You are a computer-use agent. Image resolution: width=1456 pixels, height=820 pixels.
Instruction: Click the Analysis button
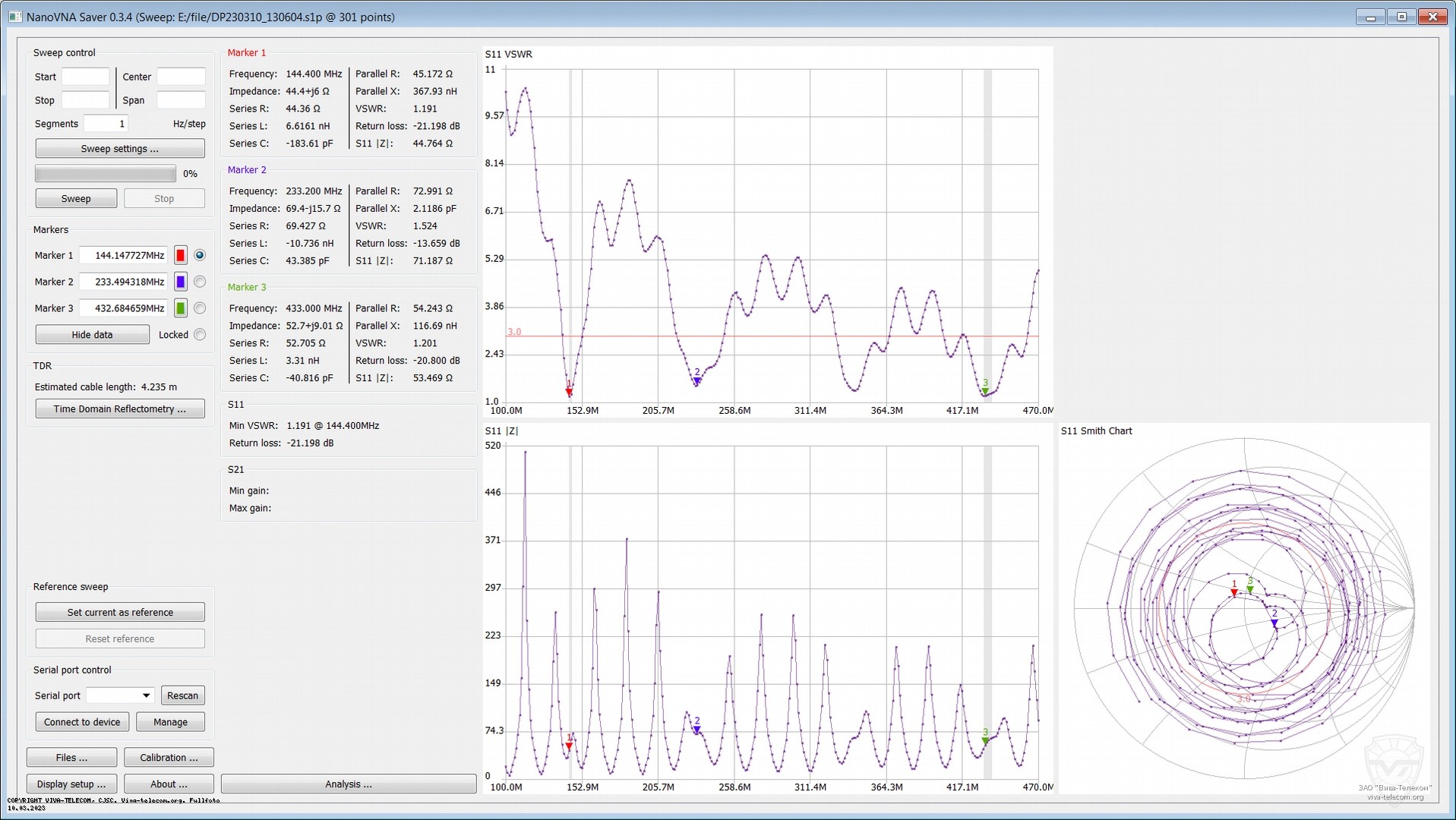(x=349, y=784)
